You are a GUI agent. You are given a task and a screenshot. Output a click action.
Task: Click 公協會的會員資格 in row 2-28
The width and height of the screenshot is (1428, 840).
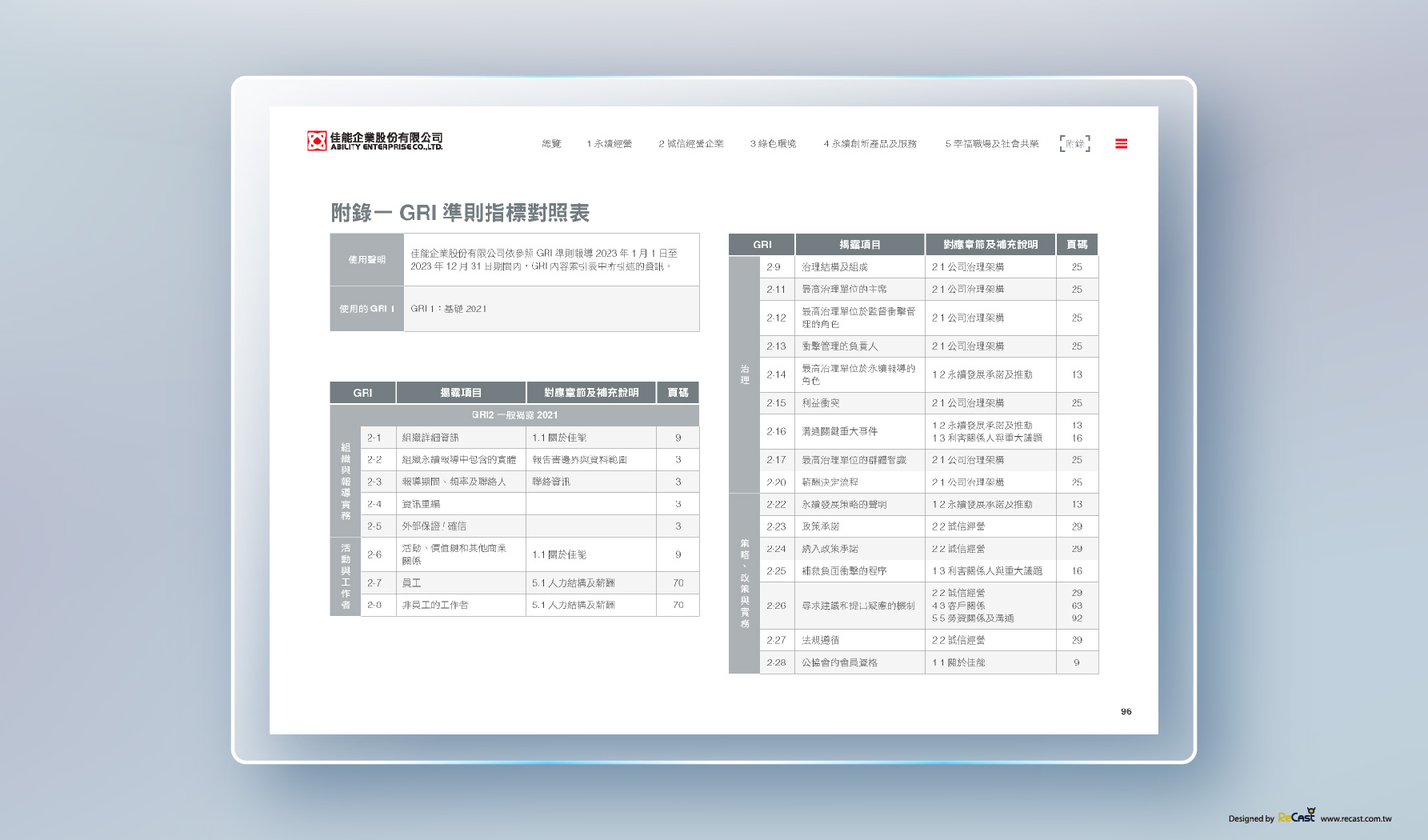(x=839, y=662)
